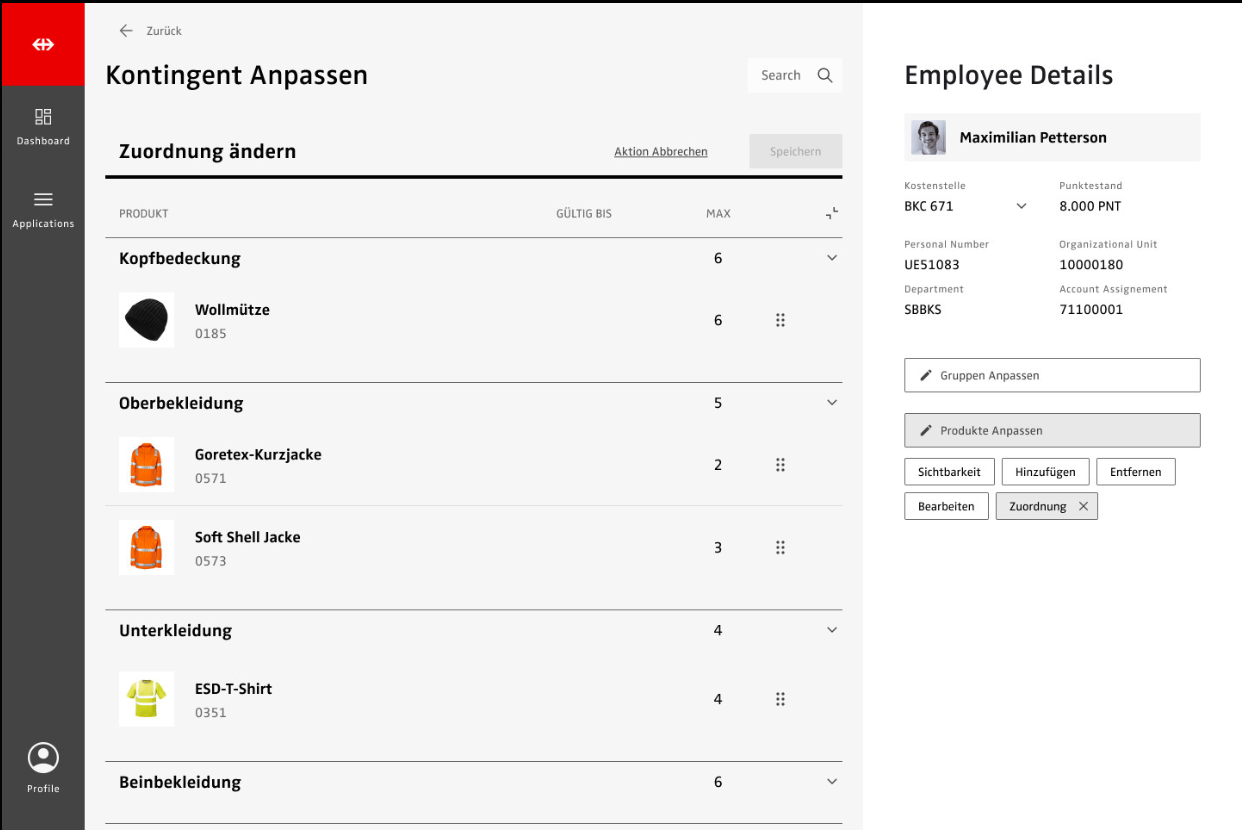This screenshot has height=830, width=1242.
Task: Grab the drag handle for Wollmütze
Action: 780,320
